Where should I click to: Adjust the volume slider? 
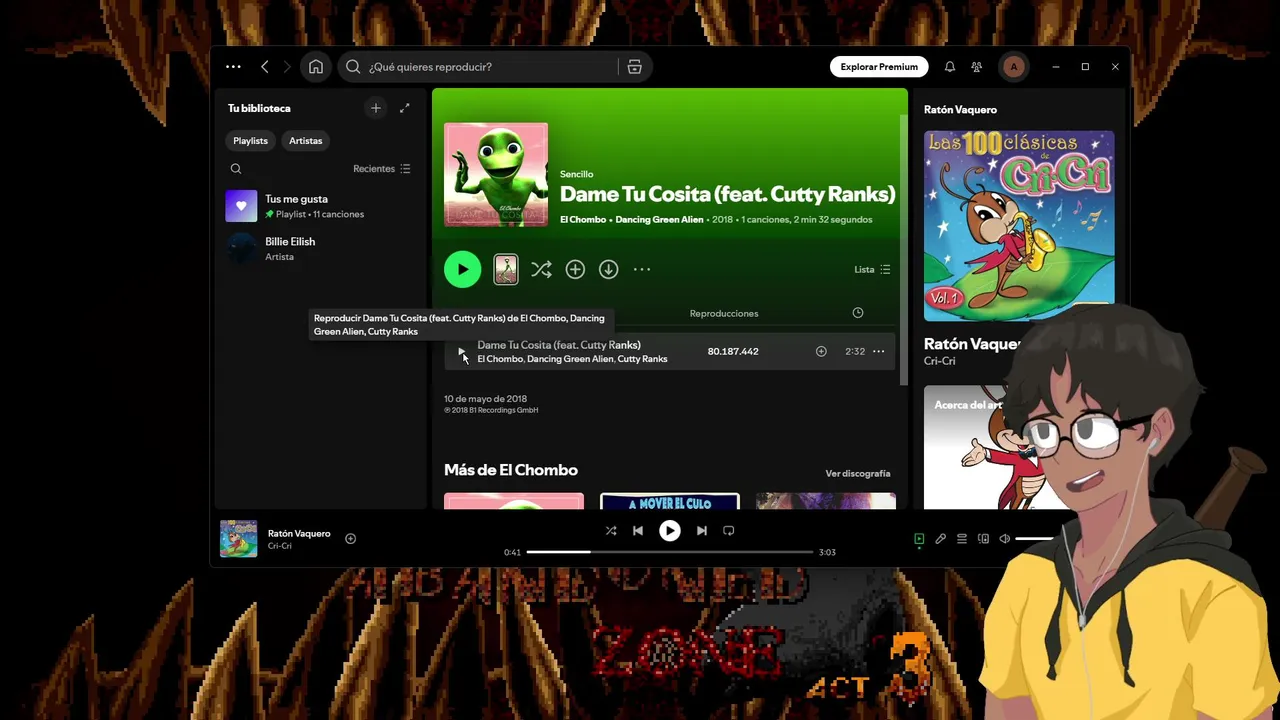(1036, 539)
